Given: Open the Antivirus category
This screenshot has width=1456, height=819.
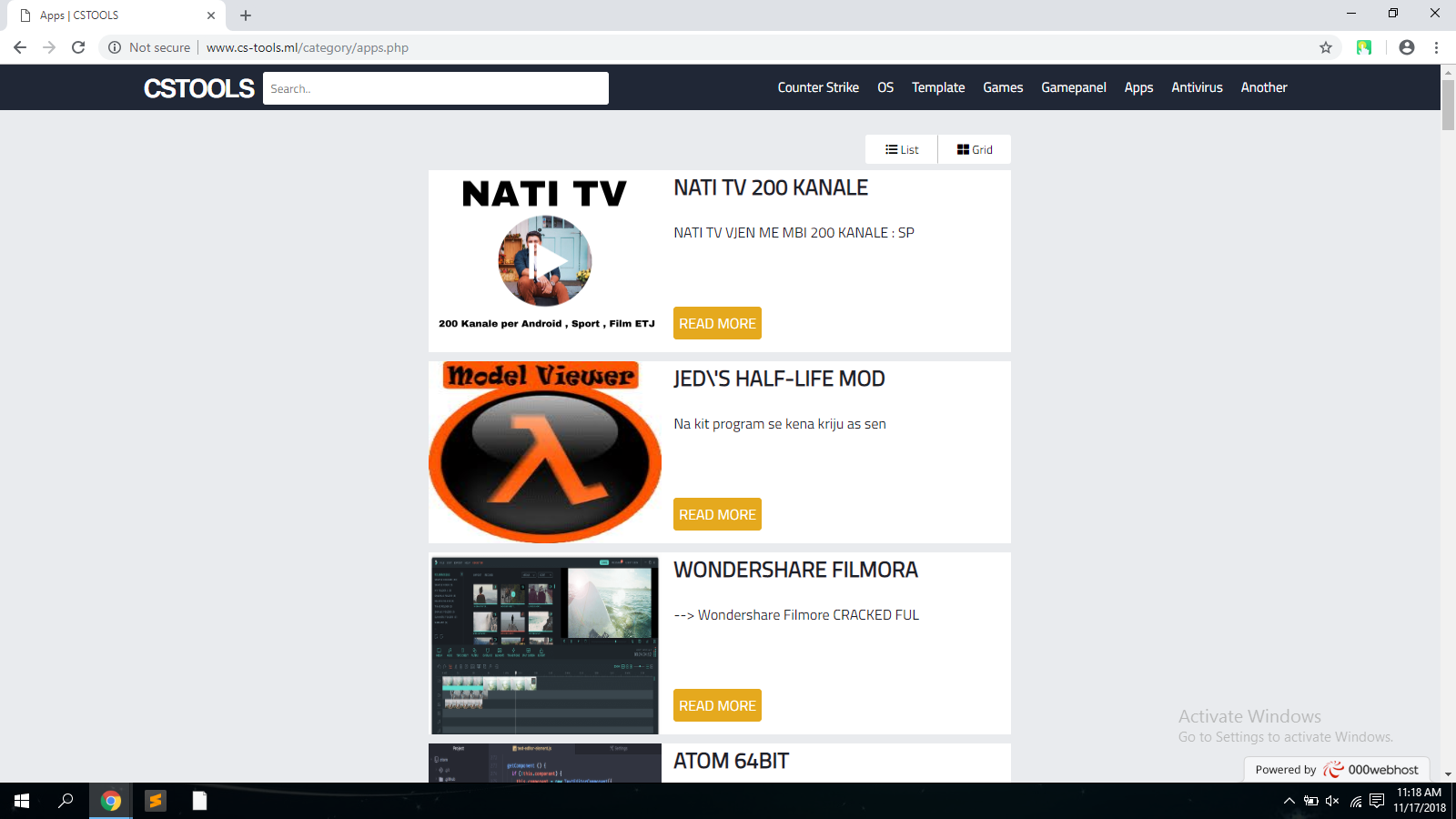Looking at the screenshot, I should [x=1197, y=87].
